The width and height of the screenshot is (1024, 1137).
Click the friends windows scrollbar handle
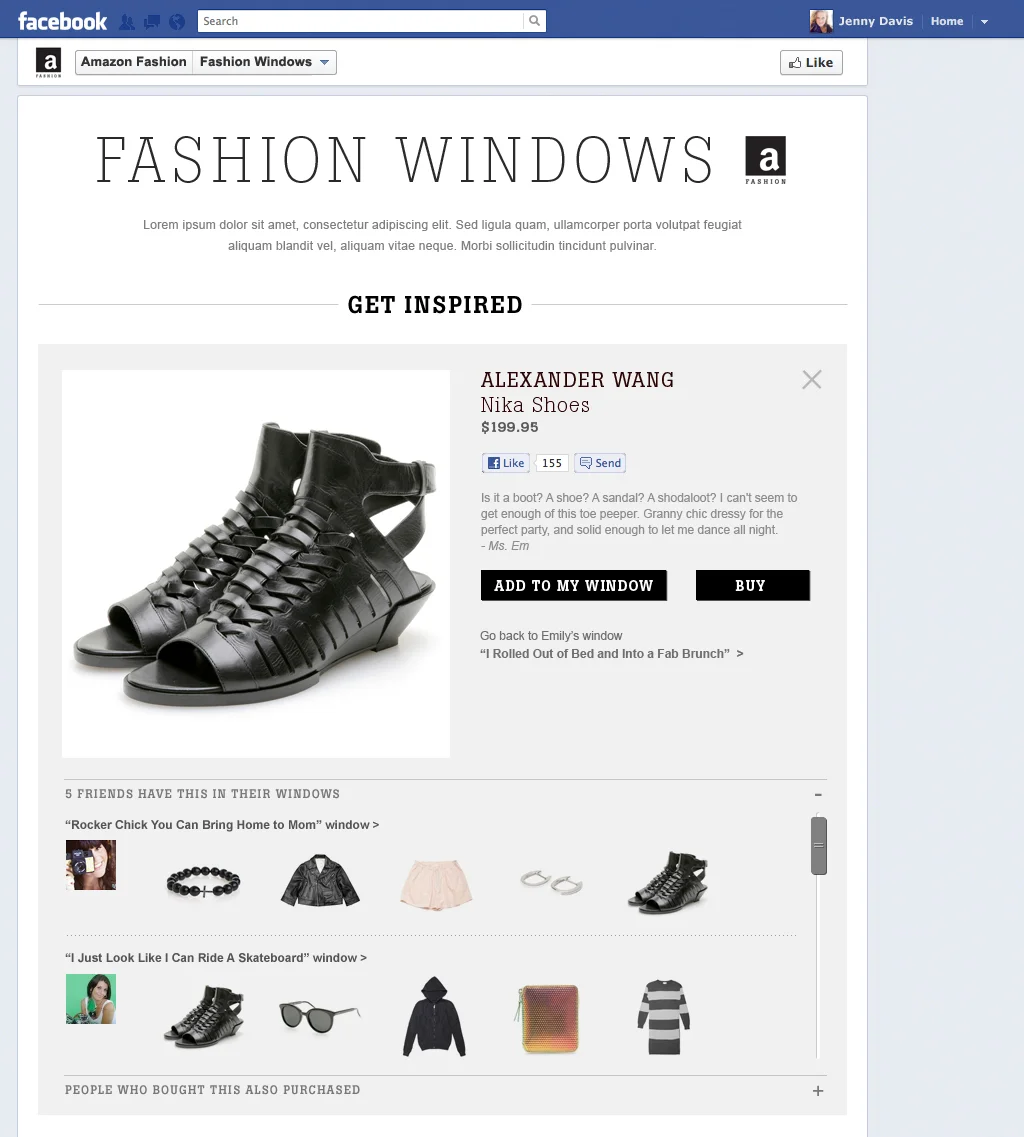(x=819, y=845)
